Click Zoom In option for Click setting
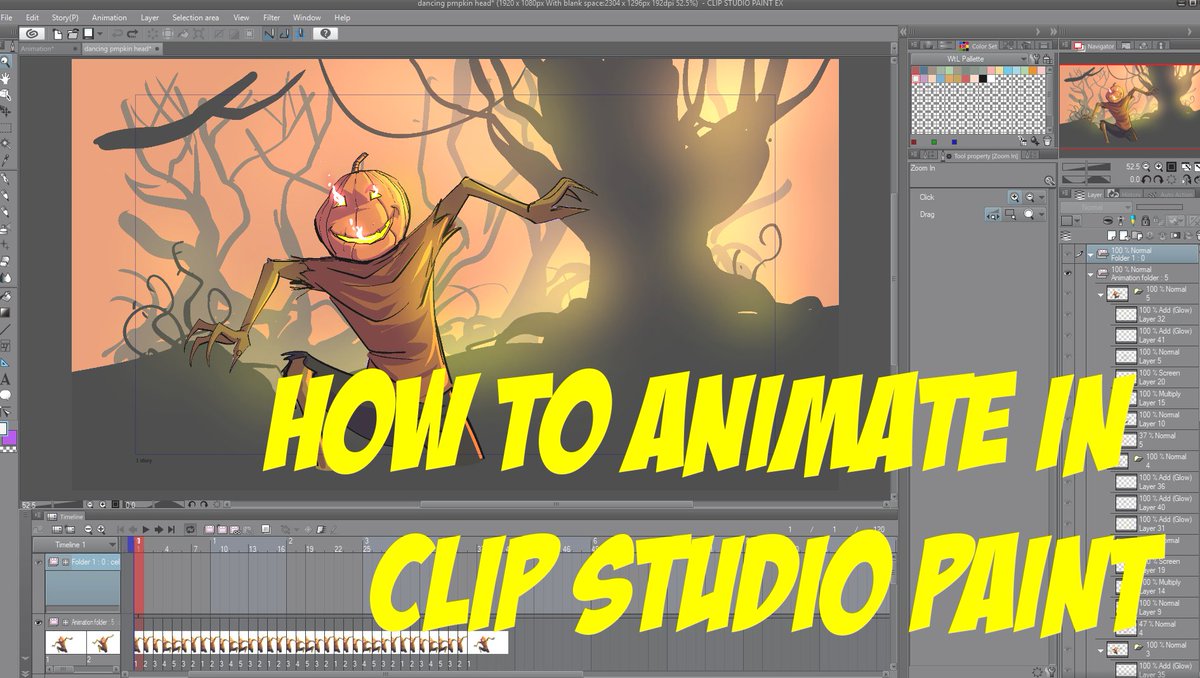This screenshot has width=1200, height=678. pyautogui.click(x=1015, y=197)
